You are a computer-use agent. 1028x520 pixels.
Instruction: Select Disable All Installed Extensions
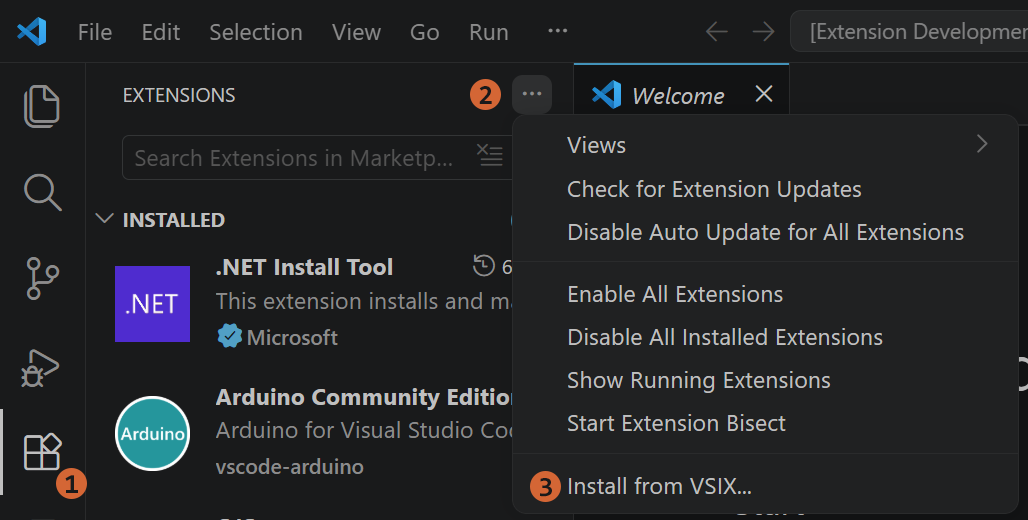(765, 337)
